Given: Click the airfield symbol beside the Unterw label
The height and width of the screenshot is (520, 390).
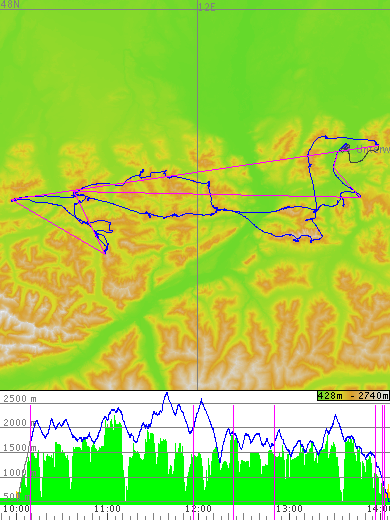Looking at the screenshot, I should 345,147.
